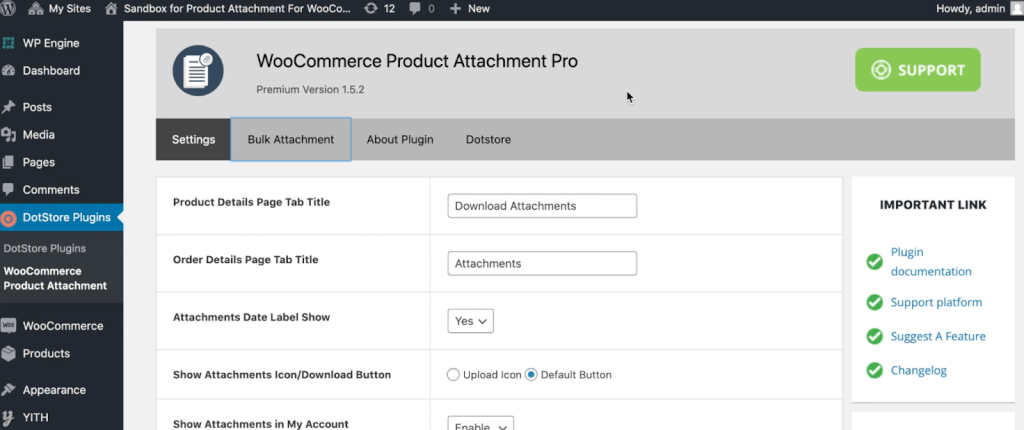Open the Plugin documentation link
Screen dimensions: 1024x430
point(931,262)
